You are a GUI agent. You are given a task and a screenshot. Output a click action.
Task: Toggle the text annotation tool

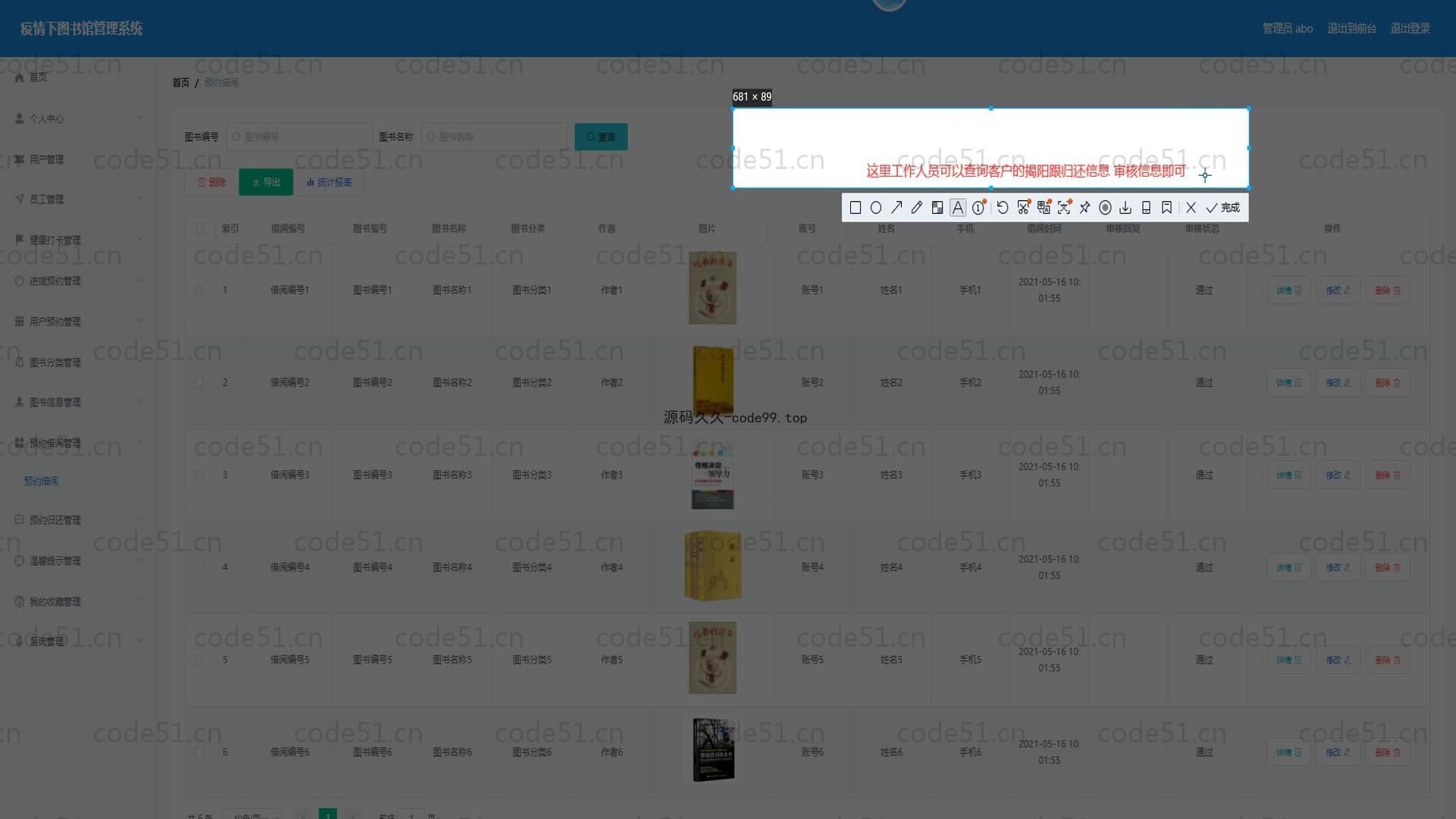[x=958, y=208]
